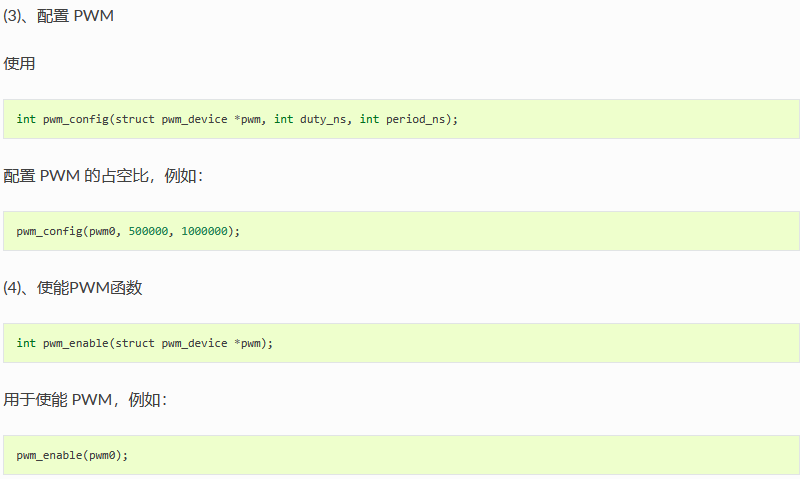The width and height of the screenshot is (800, 479).
Task: Click the text "配置 PWM 的占空比，例如:"
Action: tap(103, 176)
